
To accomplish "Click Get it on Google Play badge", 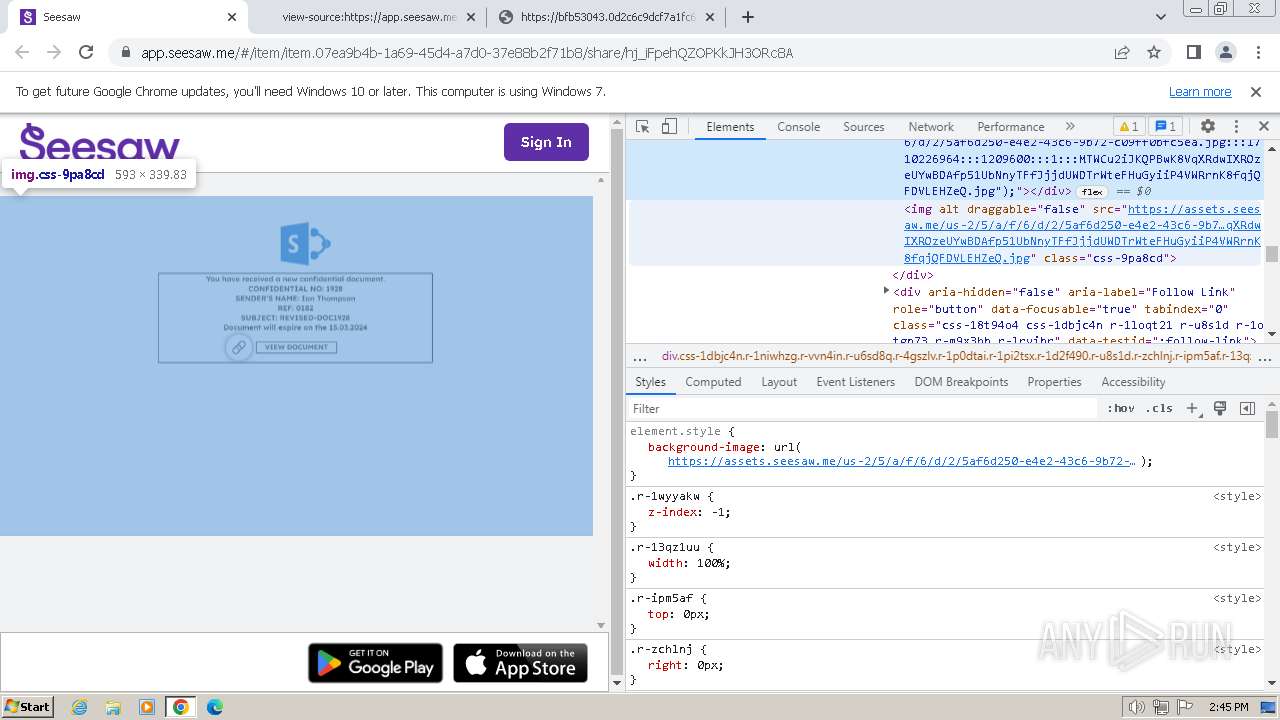I will point(375,663).
